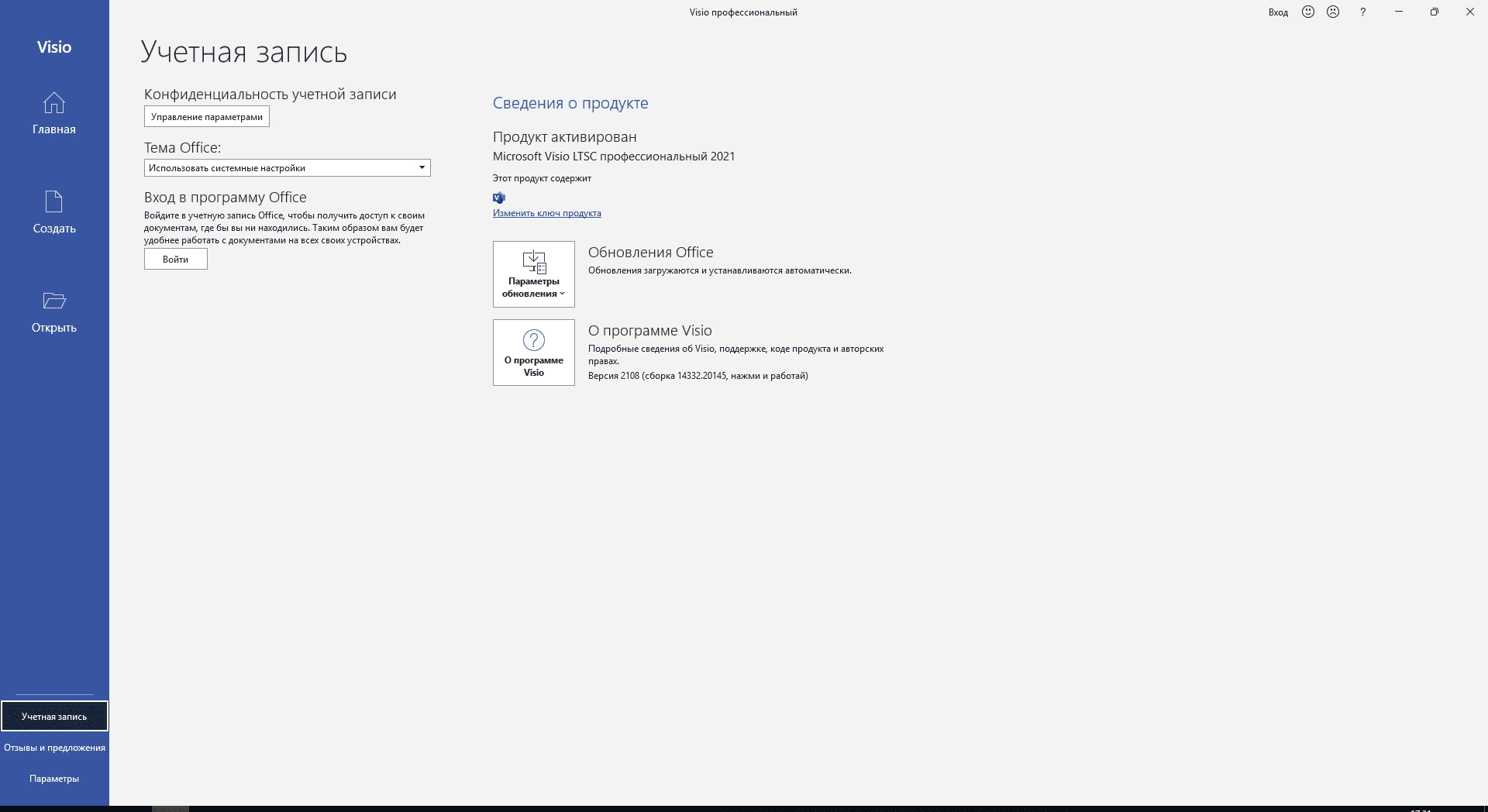Click Microsoft Visio LTSC профессиональный 2021 text

pos(614,157)
